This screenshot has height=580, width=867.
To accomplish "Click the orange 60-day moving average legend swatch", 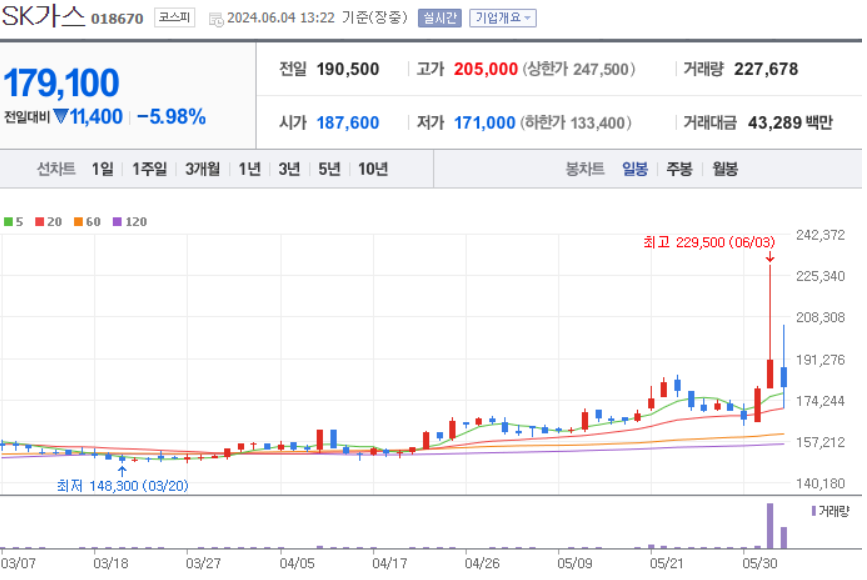I will [78, 222].
